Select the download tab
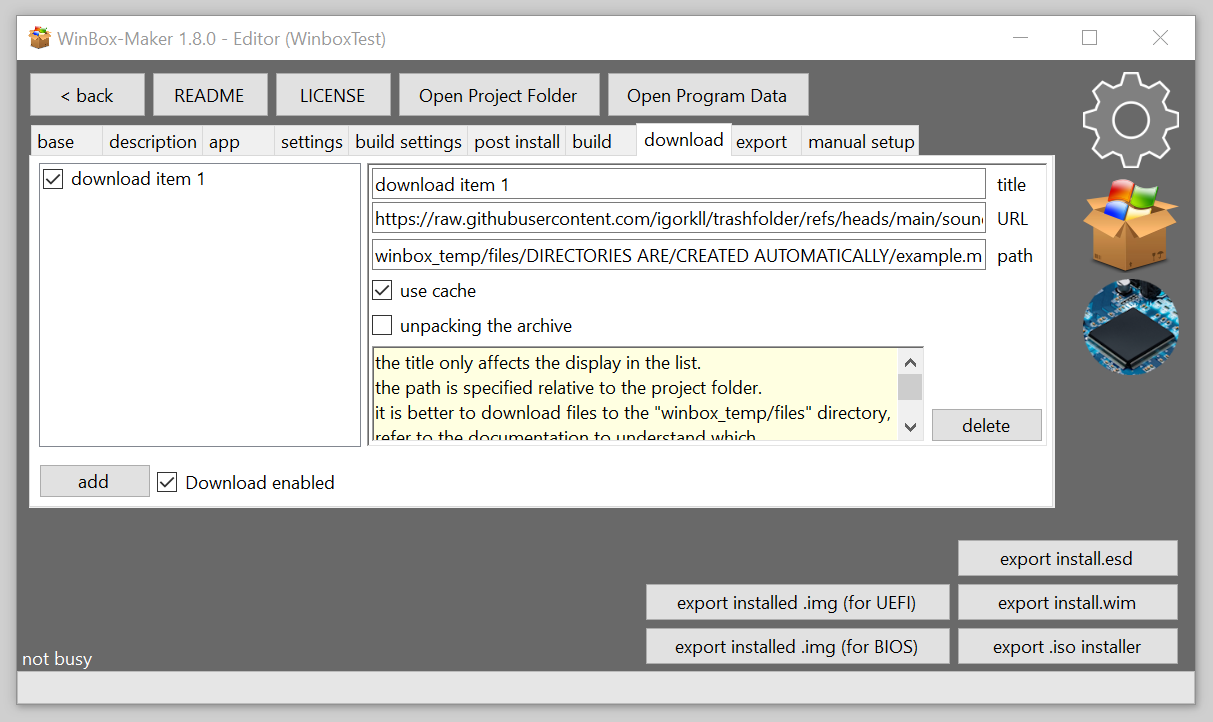The height and width of the screenshot is (722, 1213). coord(684,139)
